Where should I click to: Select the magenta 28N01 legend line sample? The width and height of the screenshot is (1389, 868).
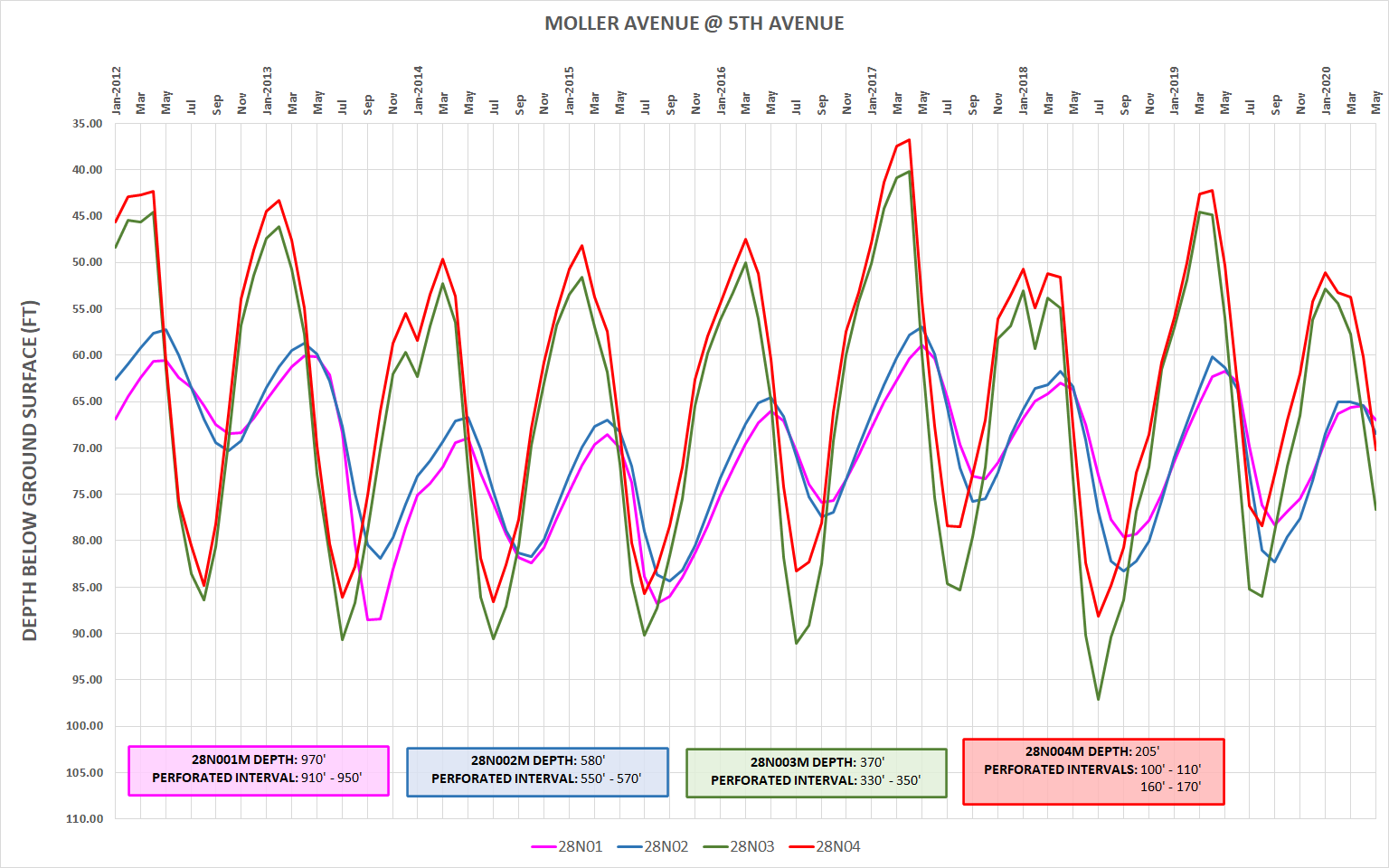543,847
